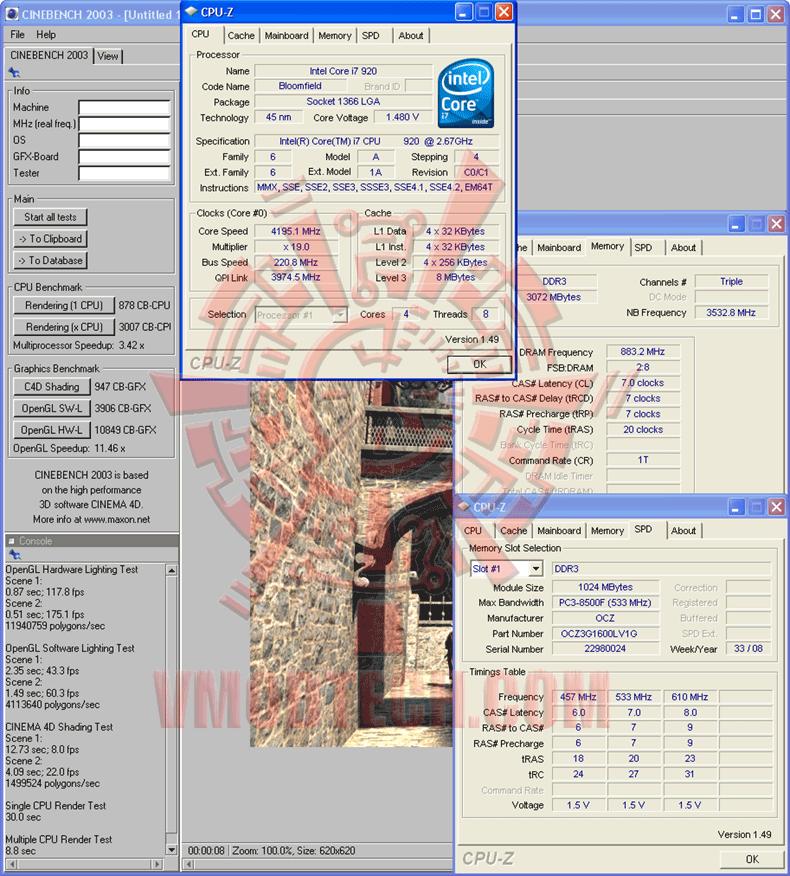Click the Tester input field
The width and height of the screenshot is (790, 876).
tap(124, 173)
